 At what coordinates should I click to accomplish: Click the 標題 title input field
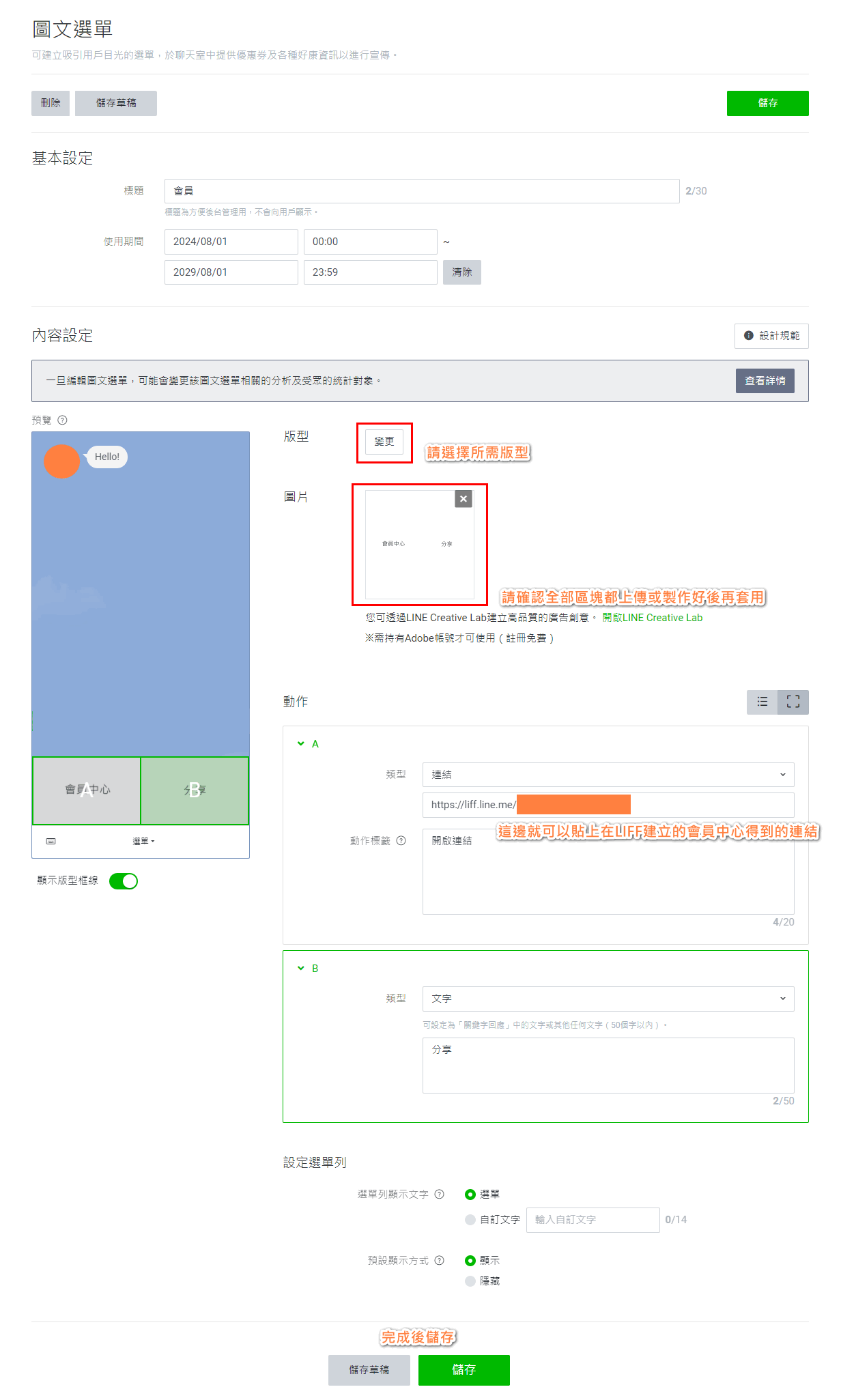(x=421, y=191)
